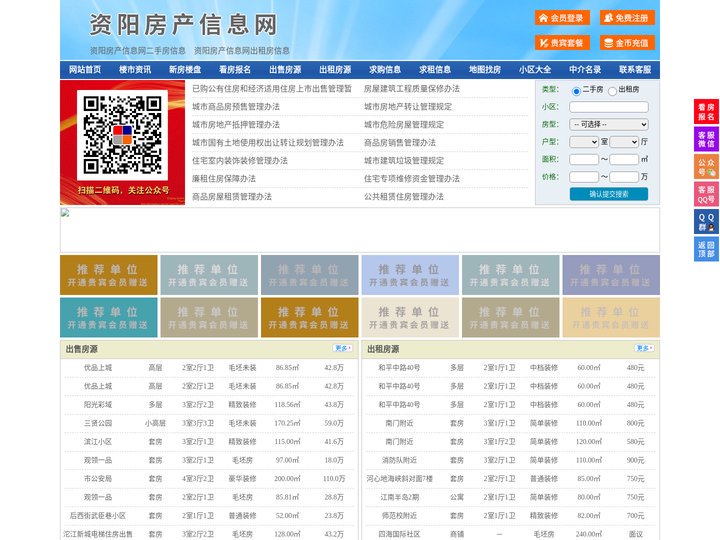Click the 确认提交搜索 search button

coord(609,194)
